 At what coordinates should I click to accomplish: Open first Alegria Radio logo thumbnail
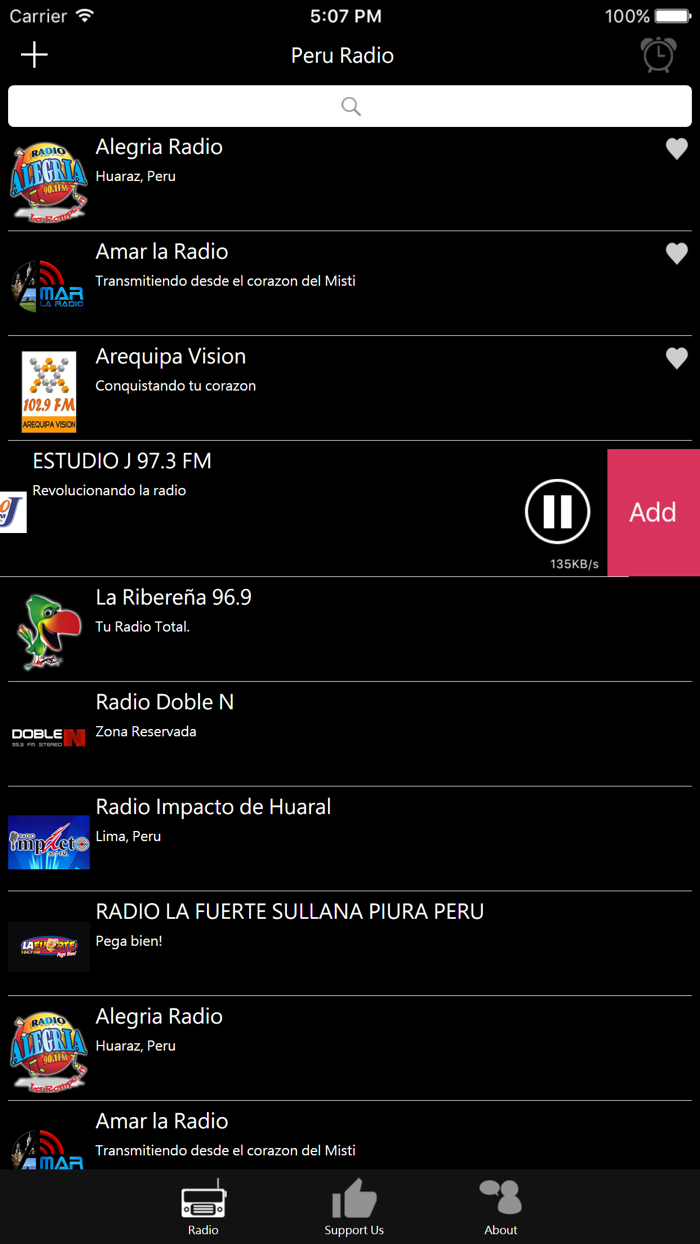(49, 181)
